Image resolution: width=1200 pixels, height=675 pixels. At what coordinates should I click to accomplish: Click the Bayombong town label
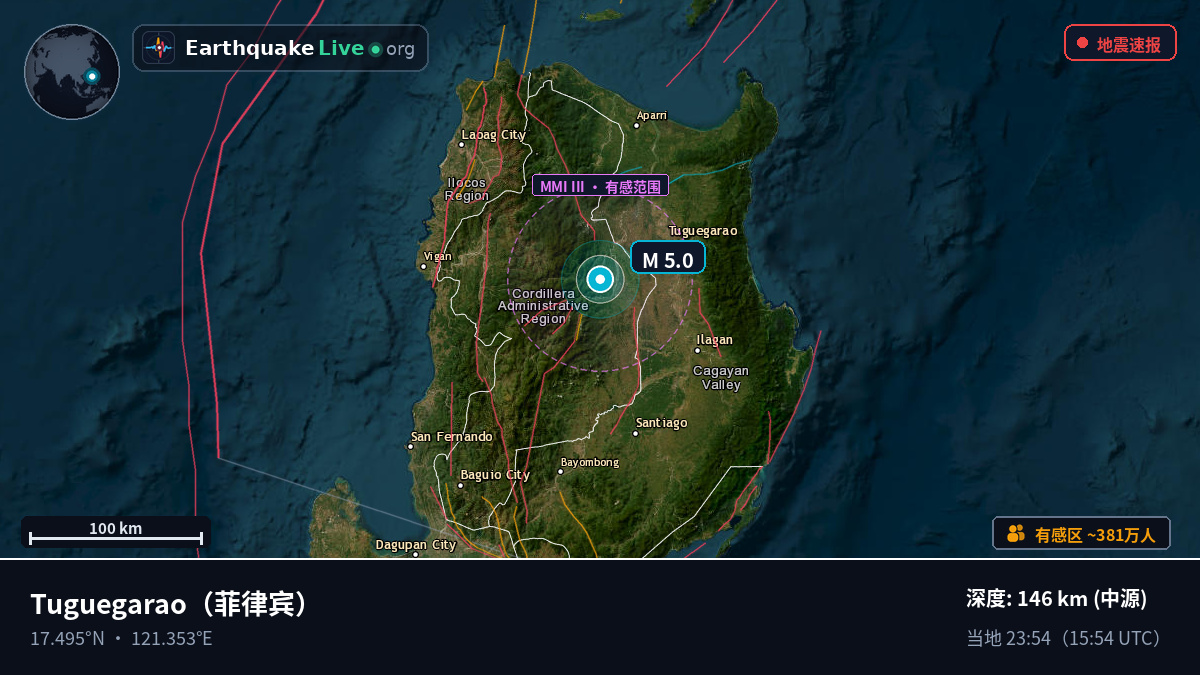[x=590, y=463]
